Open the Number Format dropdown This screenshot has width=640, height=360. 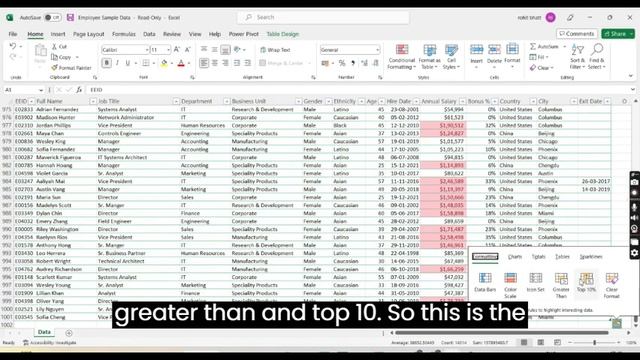[377, 50]
